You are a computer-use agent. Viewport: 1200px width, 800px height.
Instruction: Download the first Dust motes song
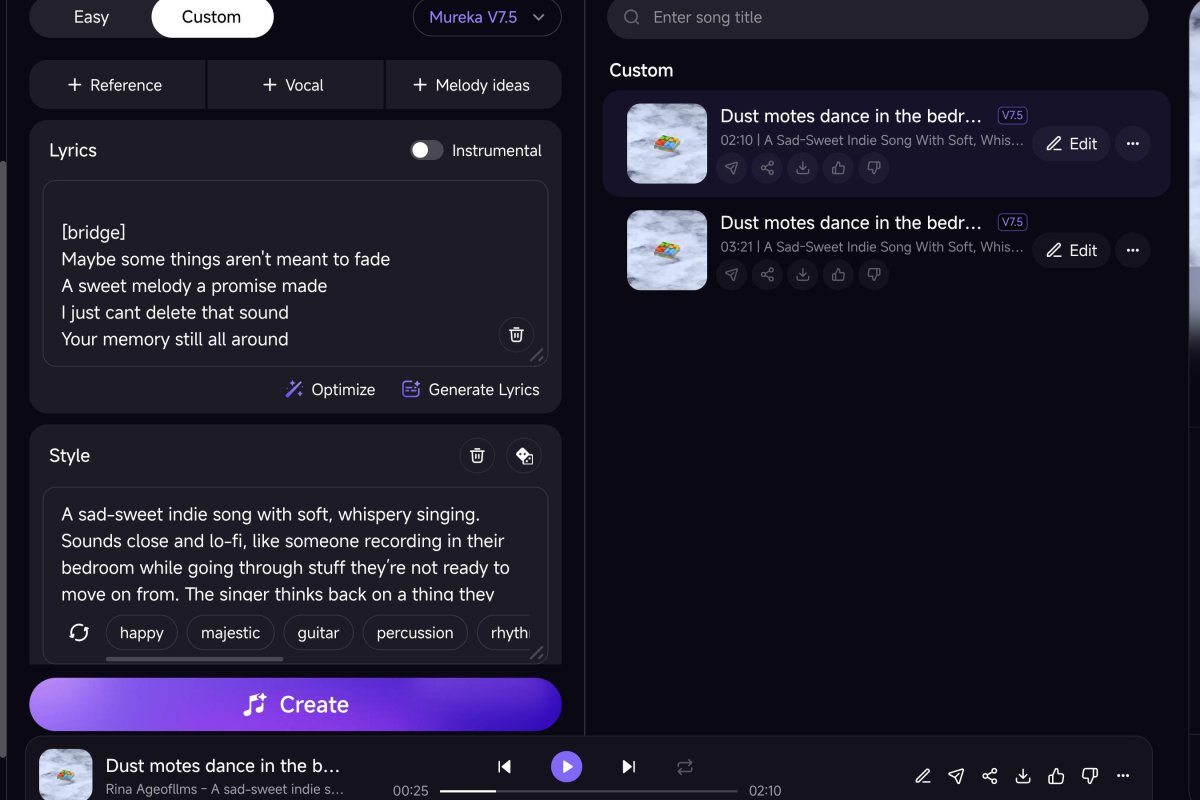(x=802, y=168)
